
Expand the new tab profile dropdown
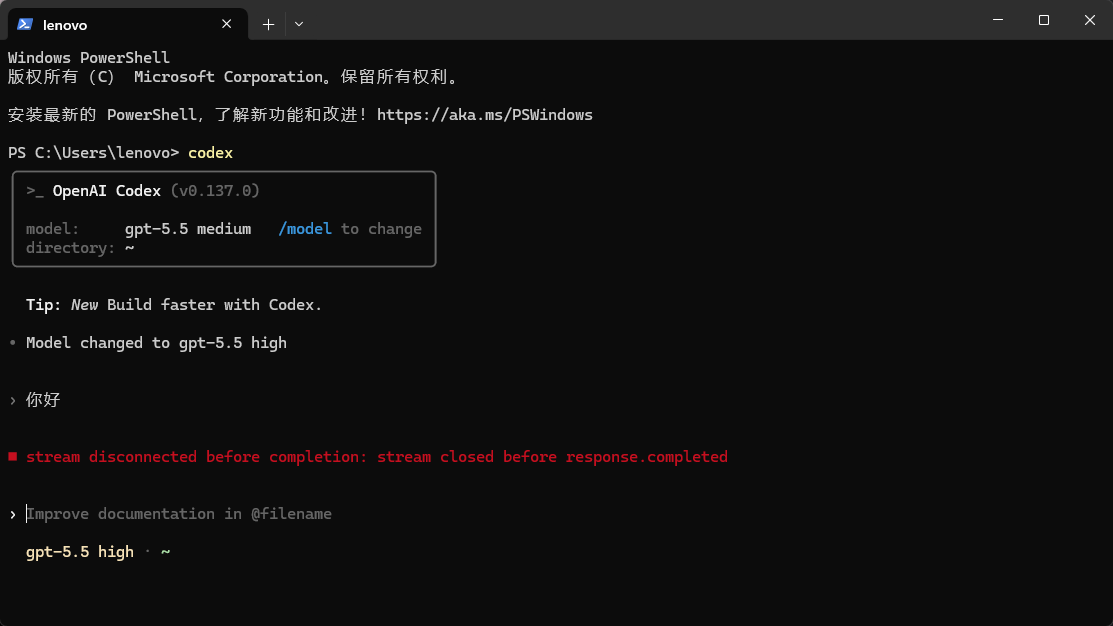[x=299, y=24]
